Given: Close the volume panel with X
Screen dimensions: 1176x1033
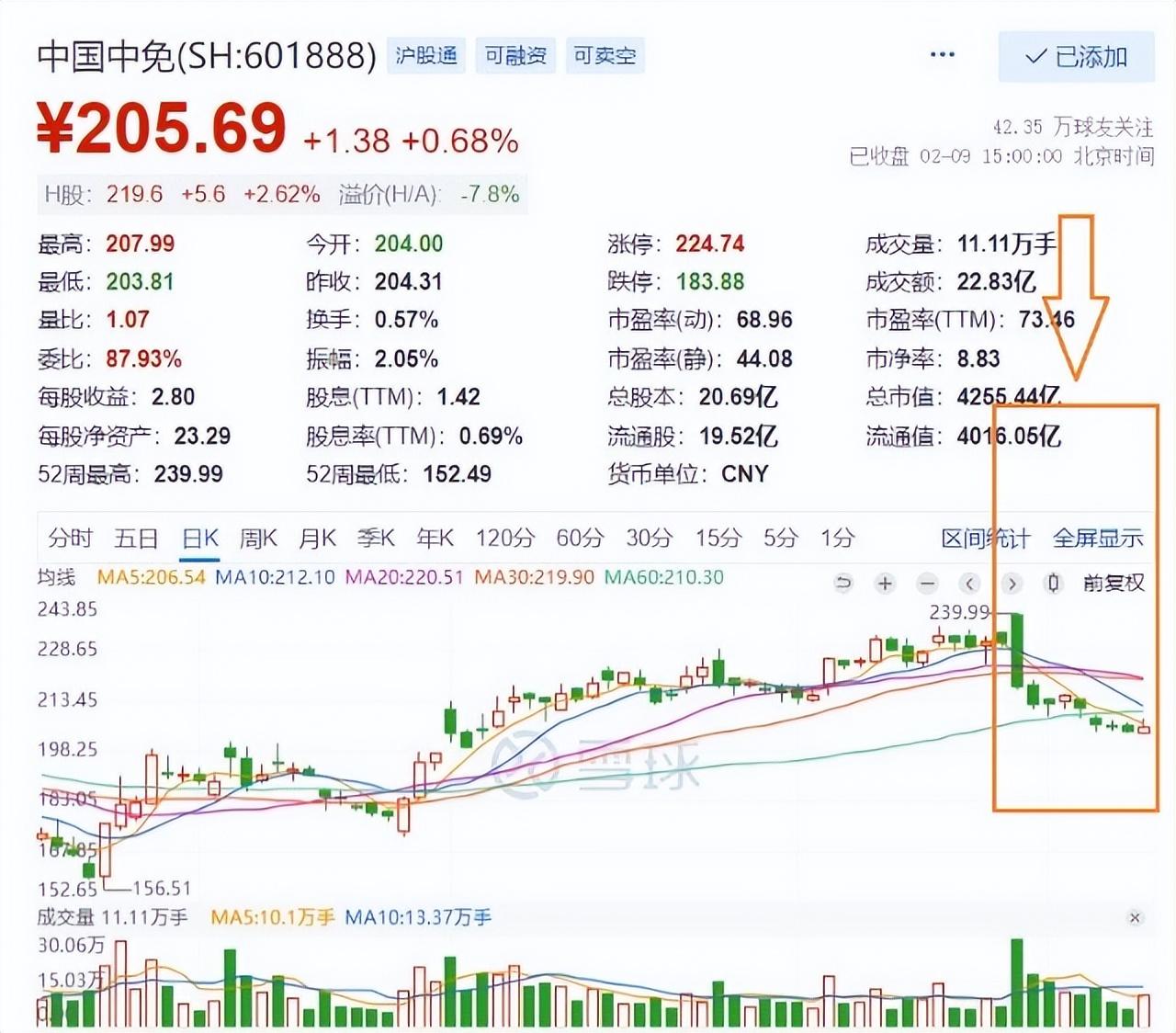Looking at the screenshot, I should click(1135, 918).
